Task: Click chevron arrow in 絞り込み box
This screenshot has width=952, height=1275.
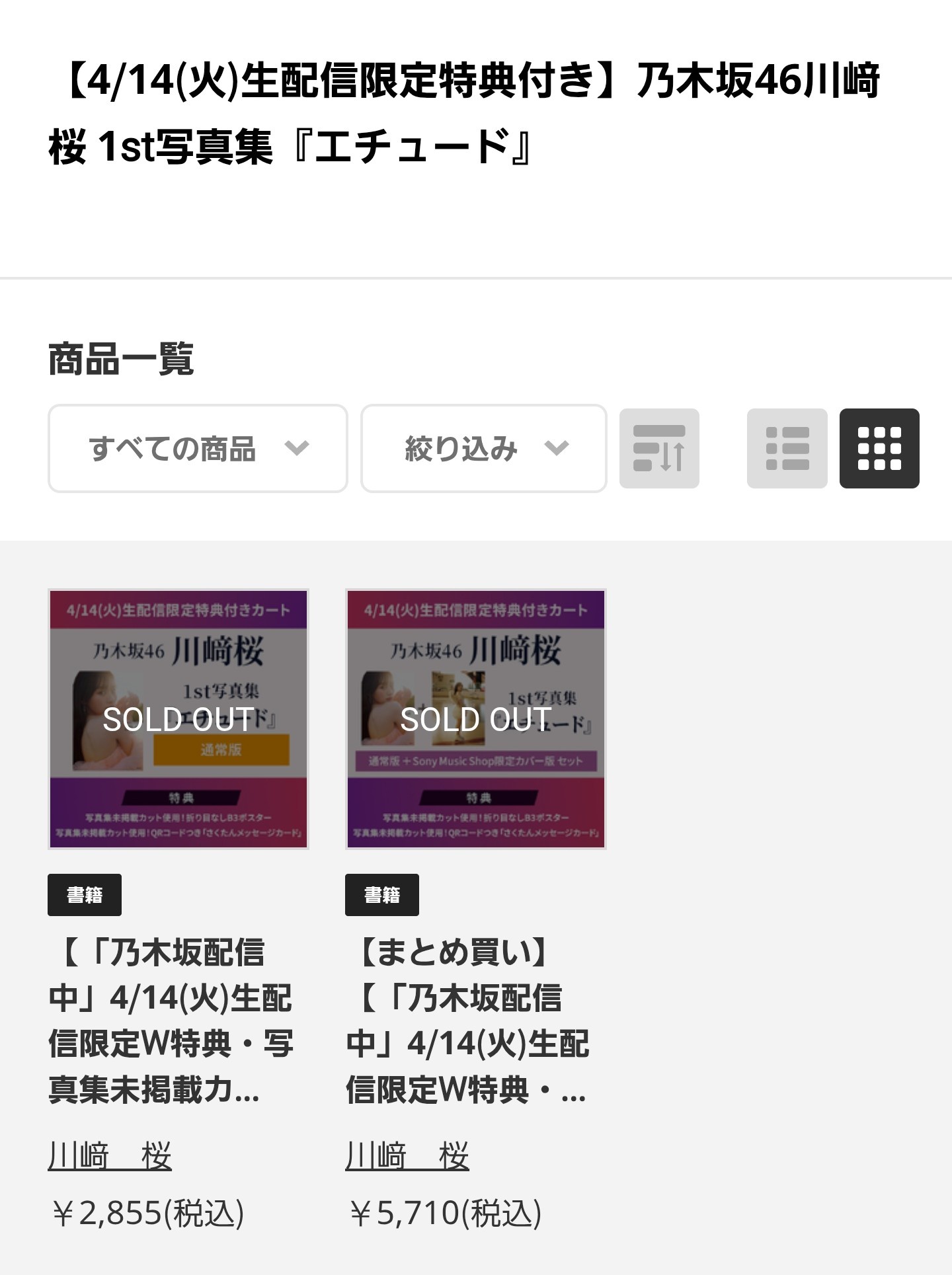Action: click(x=556, y=448)
